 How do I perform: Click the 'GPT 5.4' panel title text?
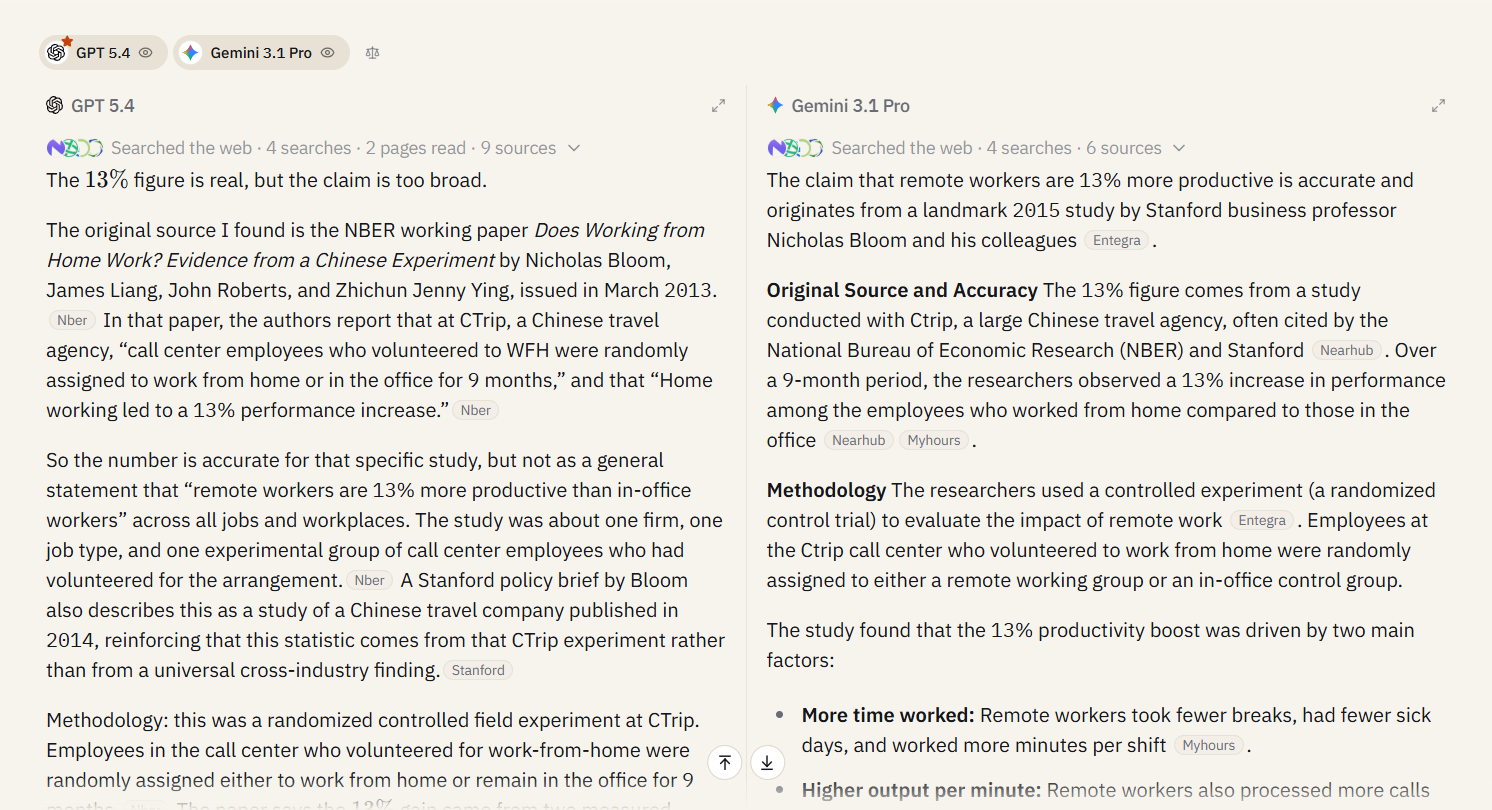103,106
